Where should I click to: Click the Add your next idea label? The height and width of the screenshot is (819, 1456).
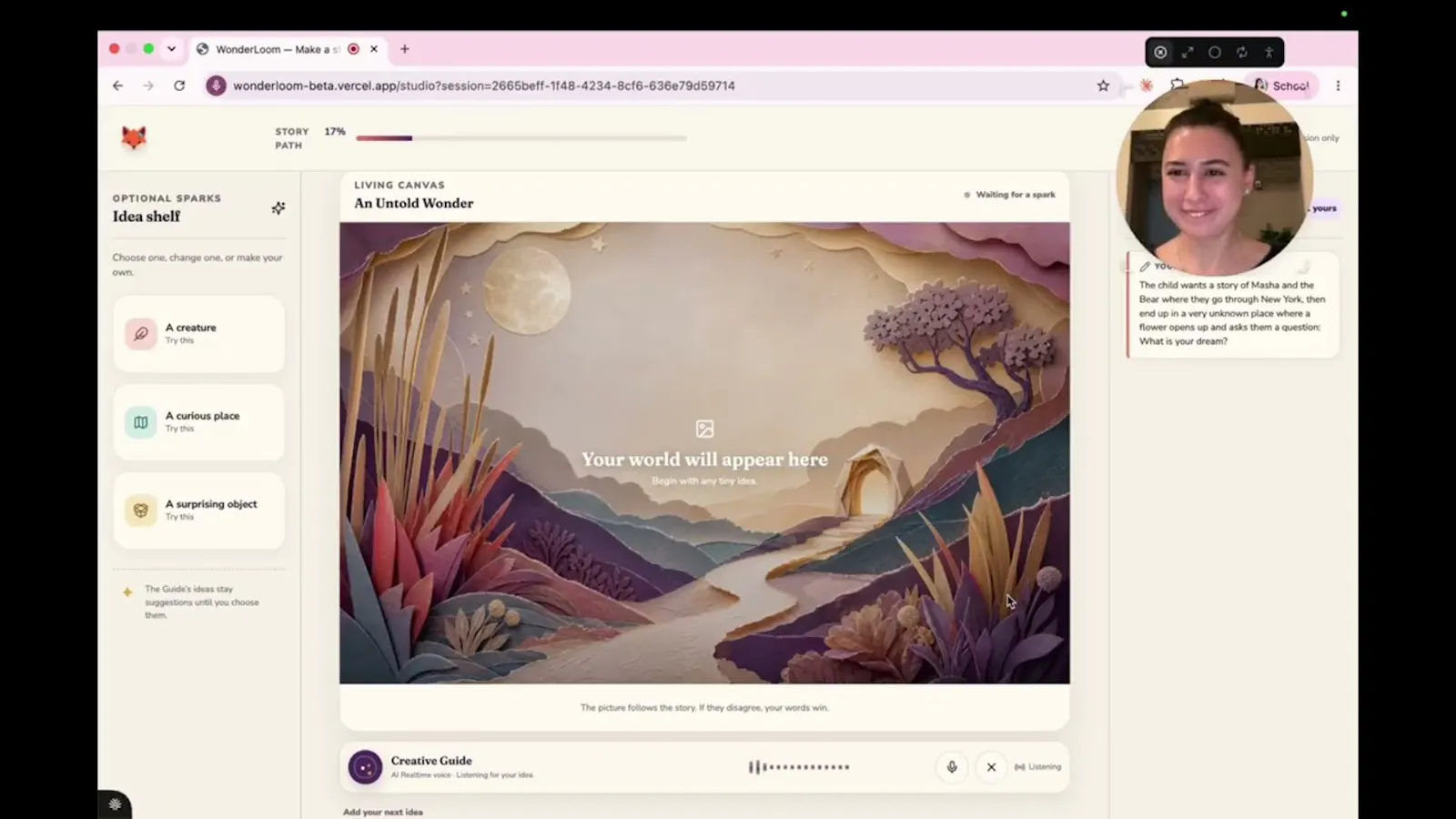tap(383, 812)
